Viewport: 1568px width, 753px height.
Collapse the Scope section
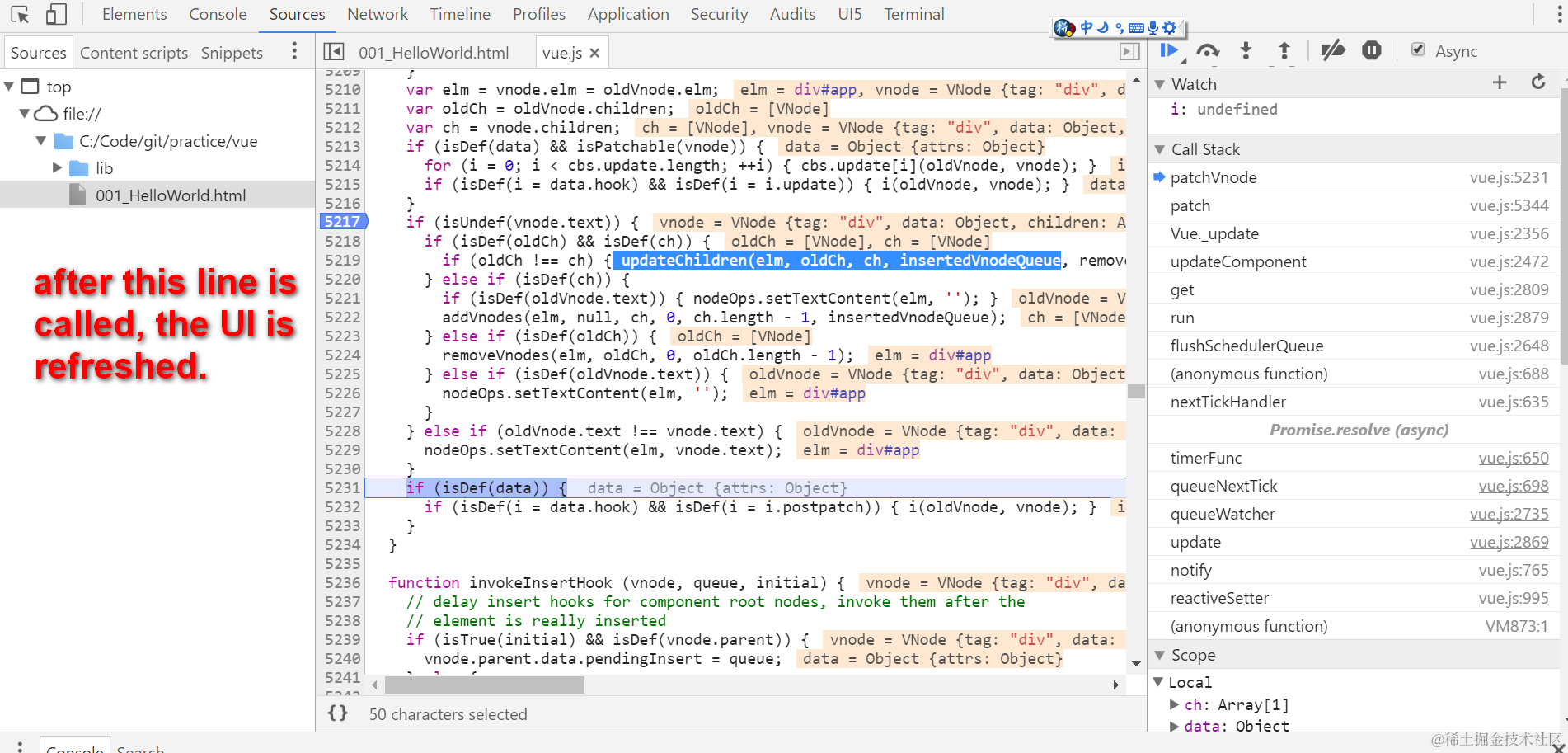point(1160,655)
